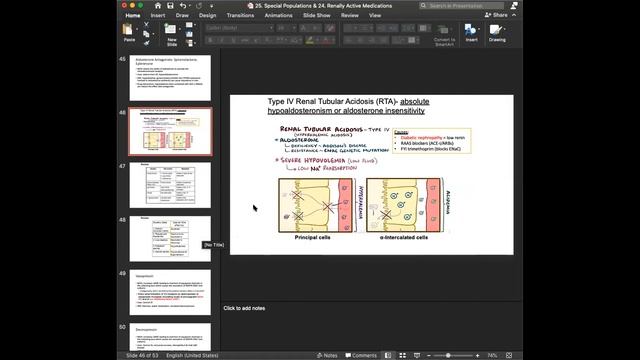Switch to Normal view icon

pyautogui.click(x=388, y=356)
